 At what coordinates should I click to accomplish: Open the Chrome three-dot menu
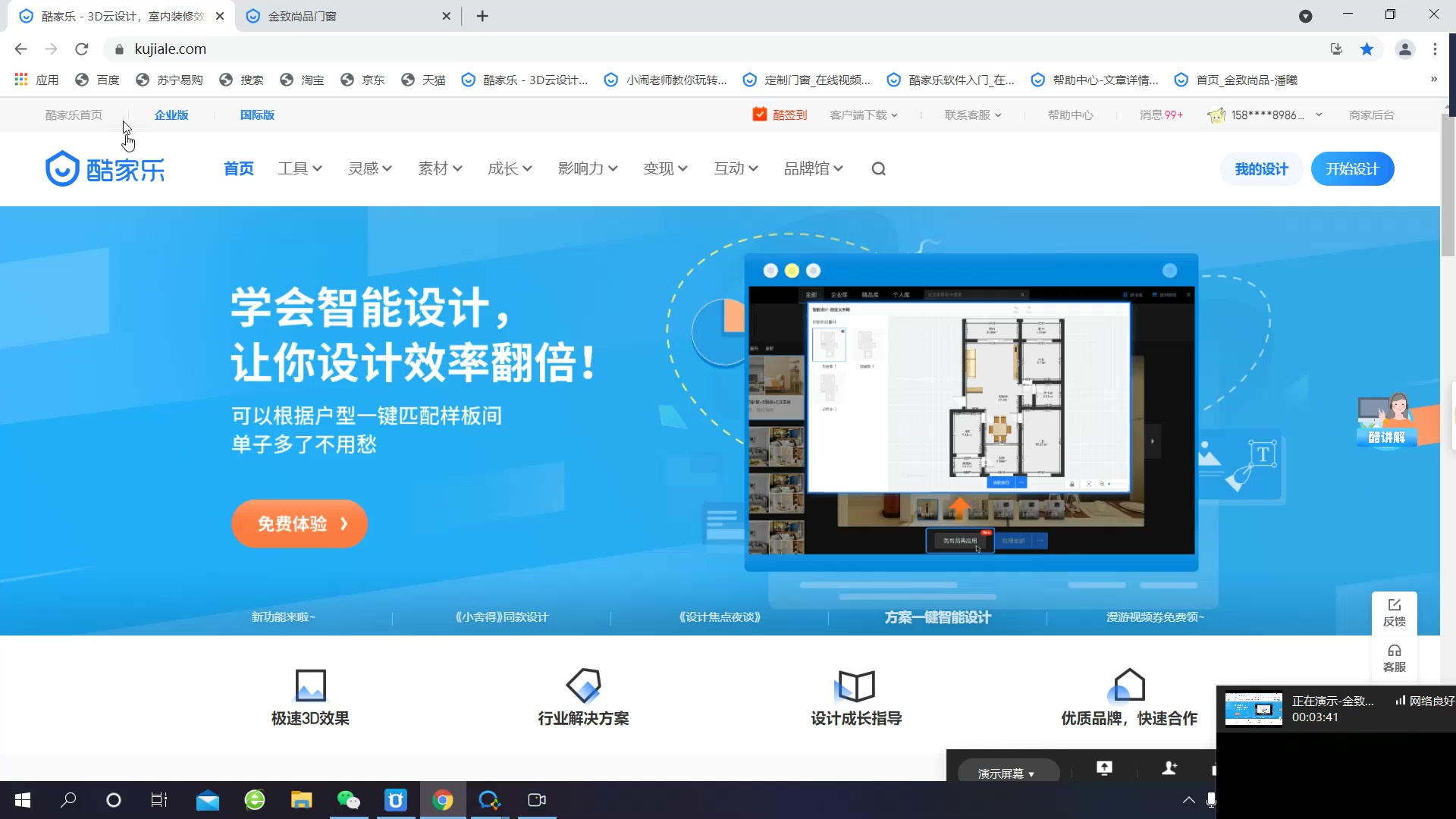[x=1435, y=49]
